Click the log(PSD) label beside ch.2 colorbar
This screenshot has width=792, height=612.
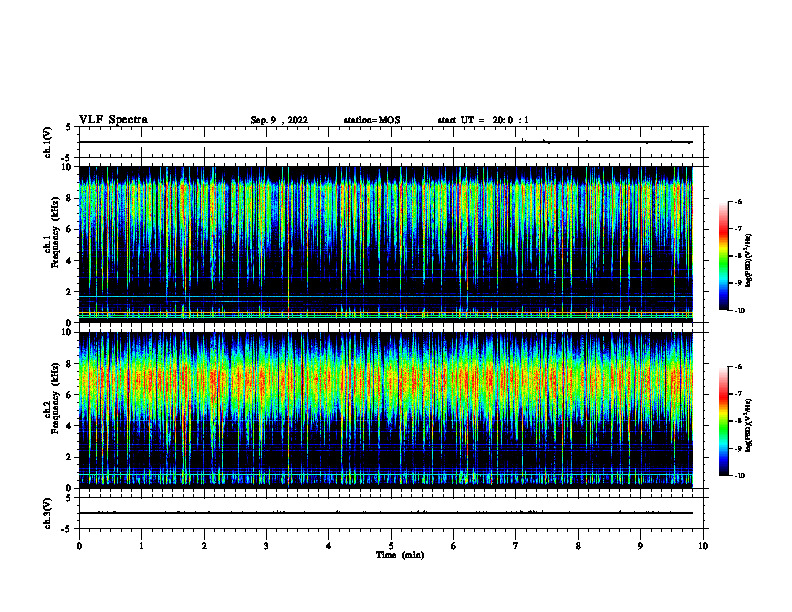coord(748,425)
